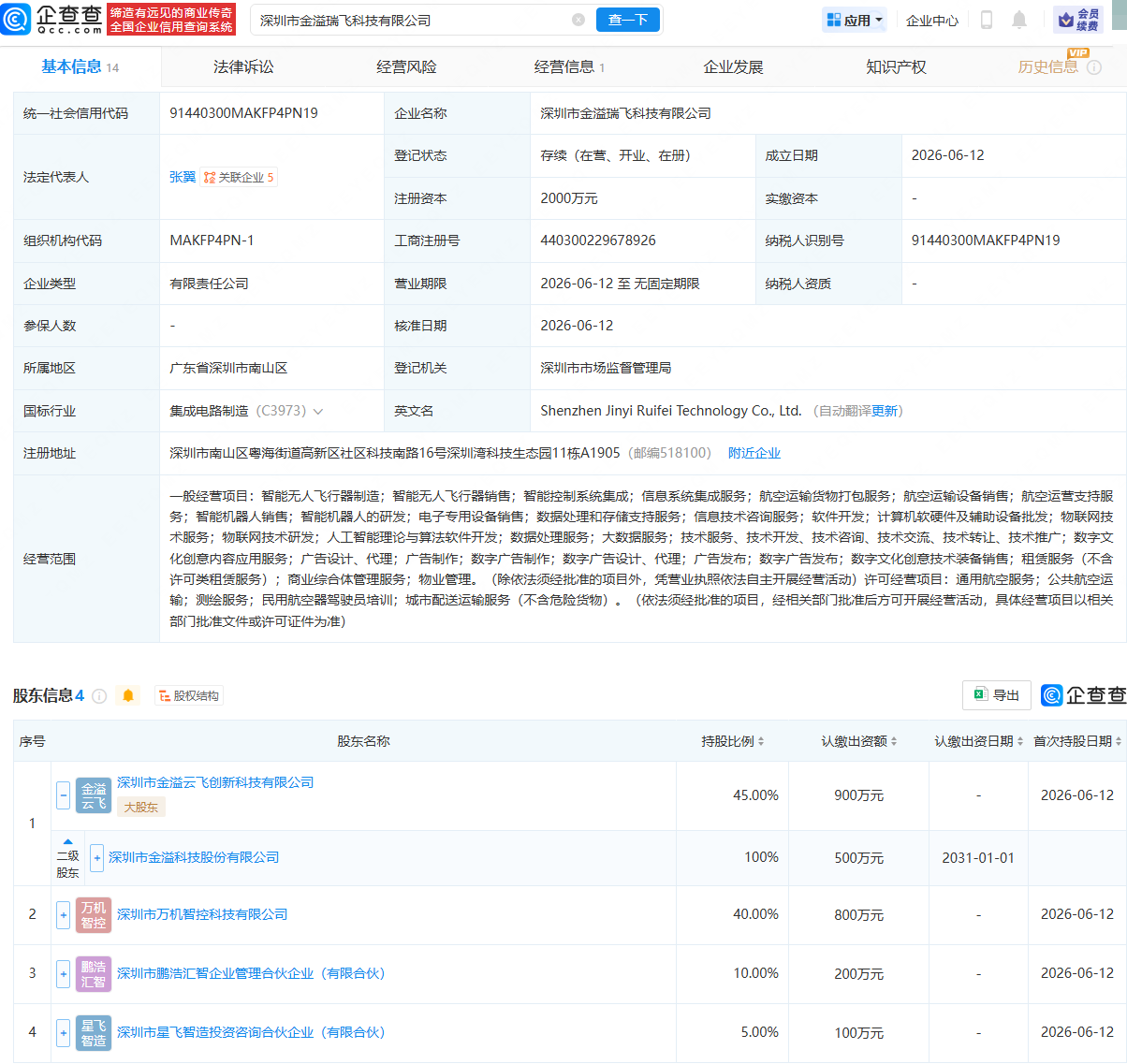
Task: Open 关联企业 5 tag
Action: (239, 177)
